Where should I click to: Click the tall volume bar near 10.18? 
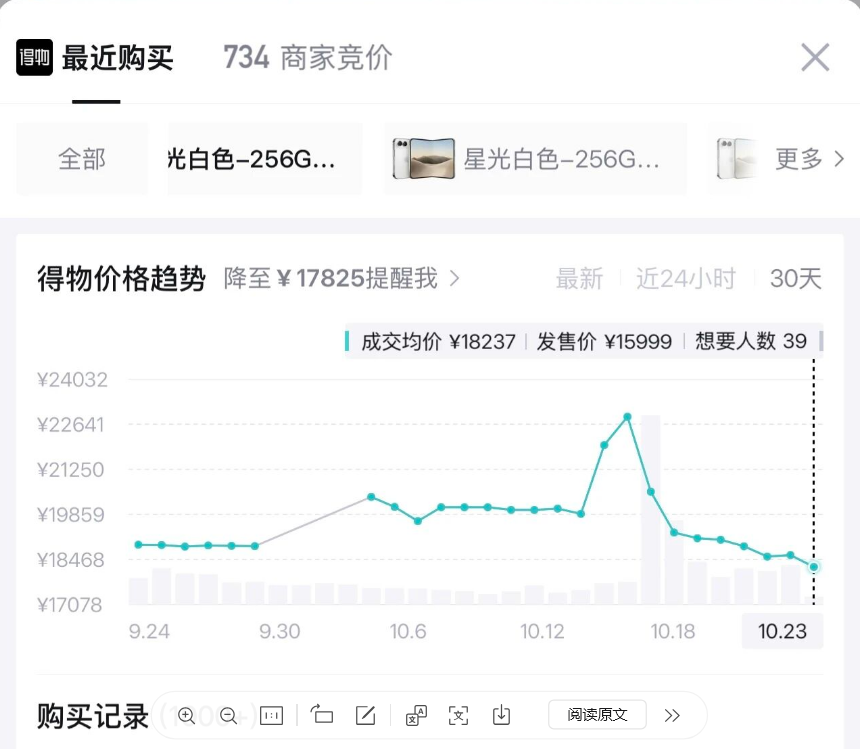click(x=651, y=509)
